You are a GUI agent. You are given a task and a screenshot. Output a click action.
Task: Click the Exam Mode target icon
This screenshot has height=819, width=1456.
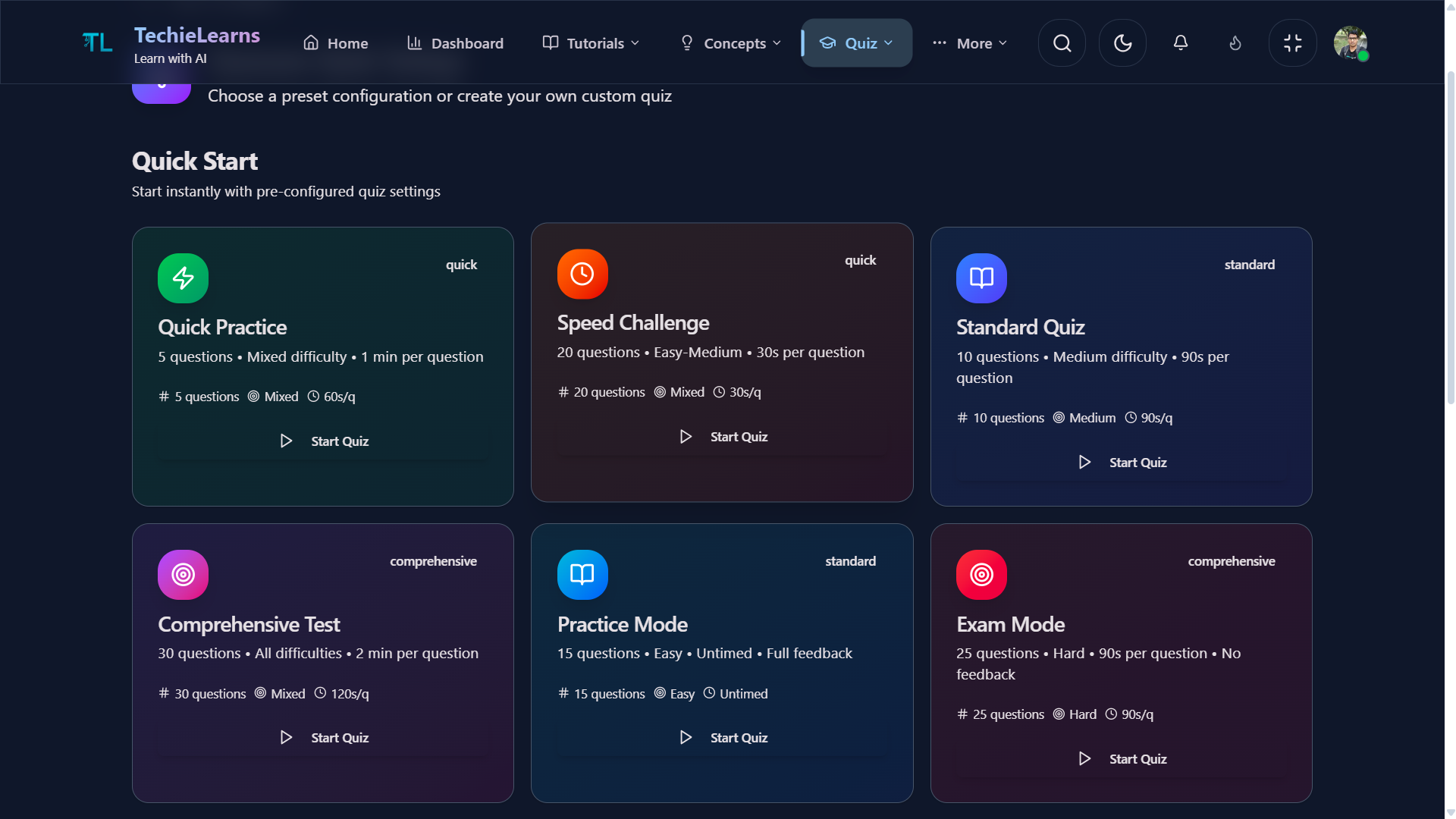tap(981, 574)
